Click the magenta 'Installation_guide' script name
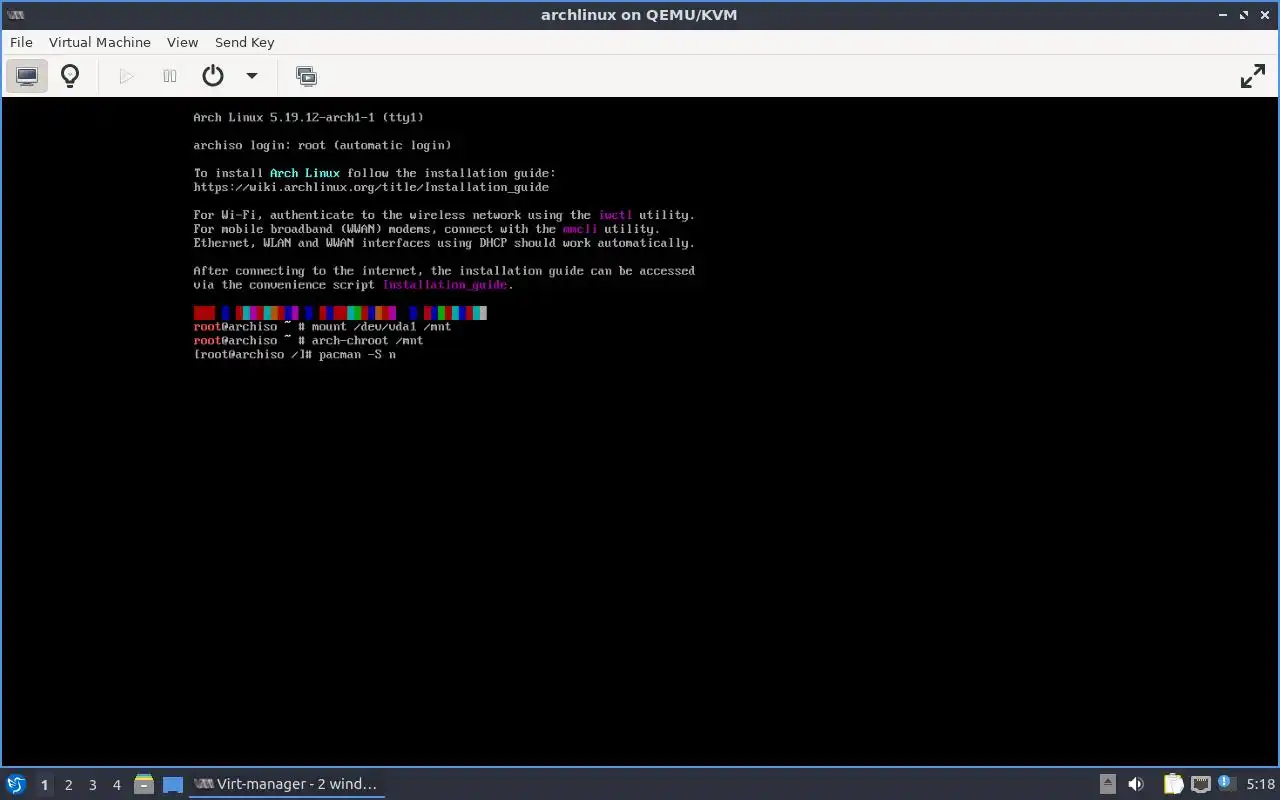This screenshot has width=1280, height=800. pyautogui.click(x=445, y=285)
